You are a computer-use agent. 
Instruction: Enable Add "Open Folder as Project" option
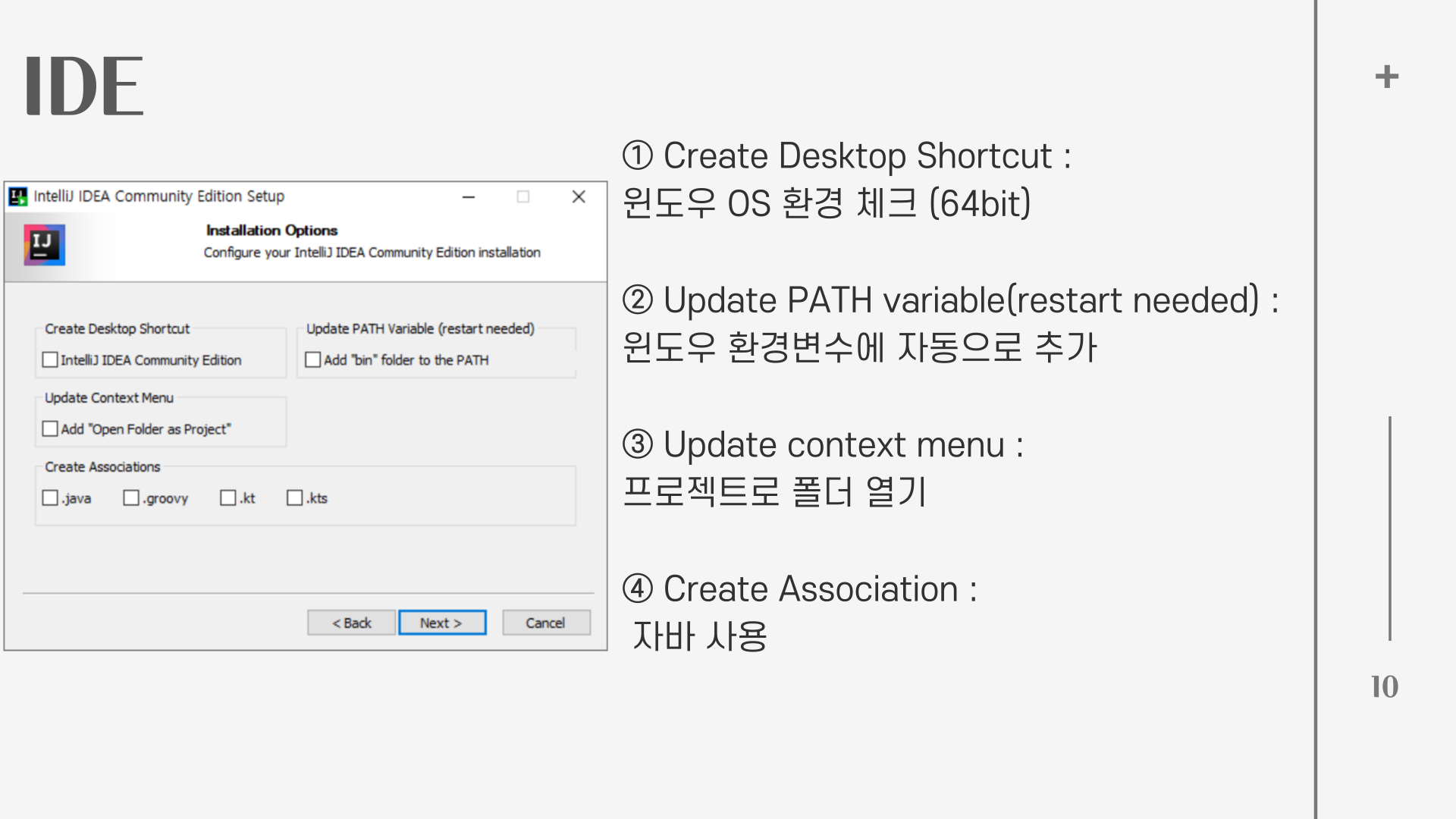coord(50,428)
